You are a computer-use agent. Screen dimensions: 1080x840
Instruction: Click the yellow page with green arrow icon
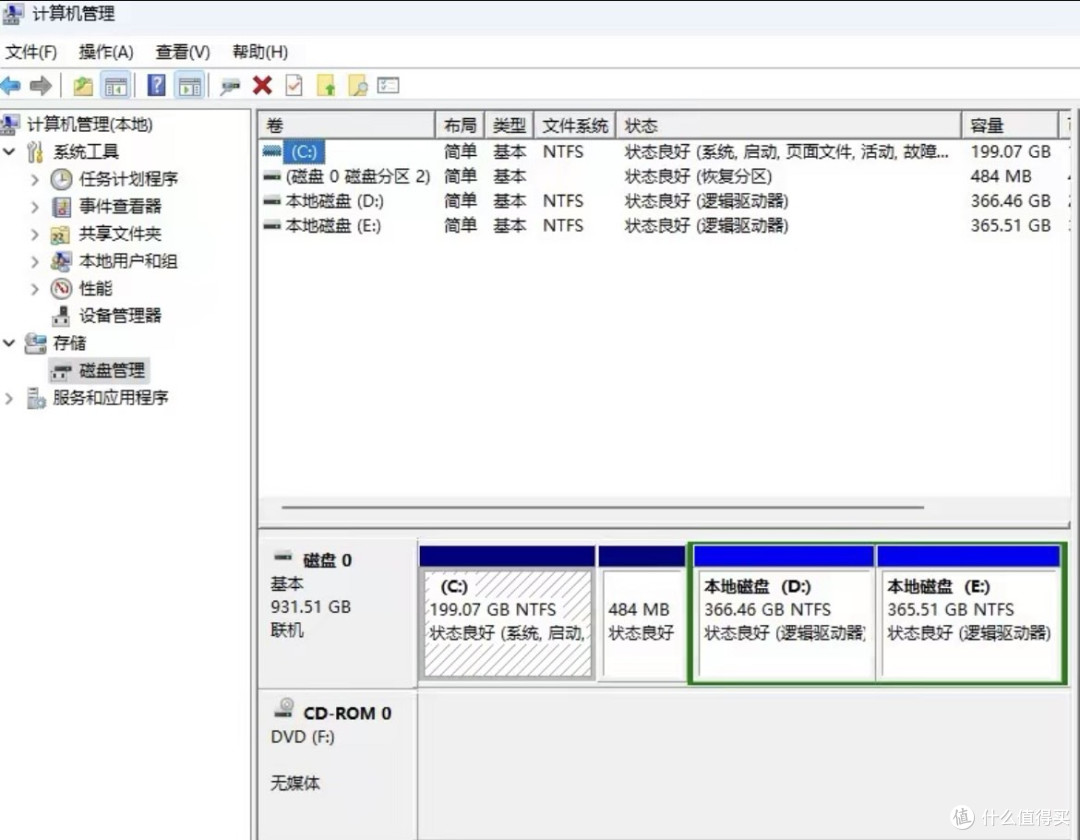326,85
